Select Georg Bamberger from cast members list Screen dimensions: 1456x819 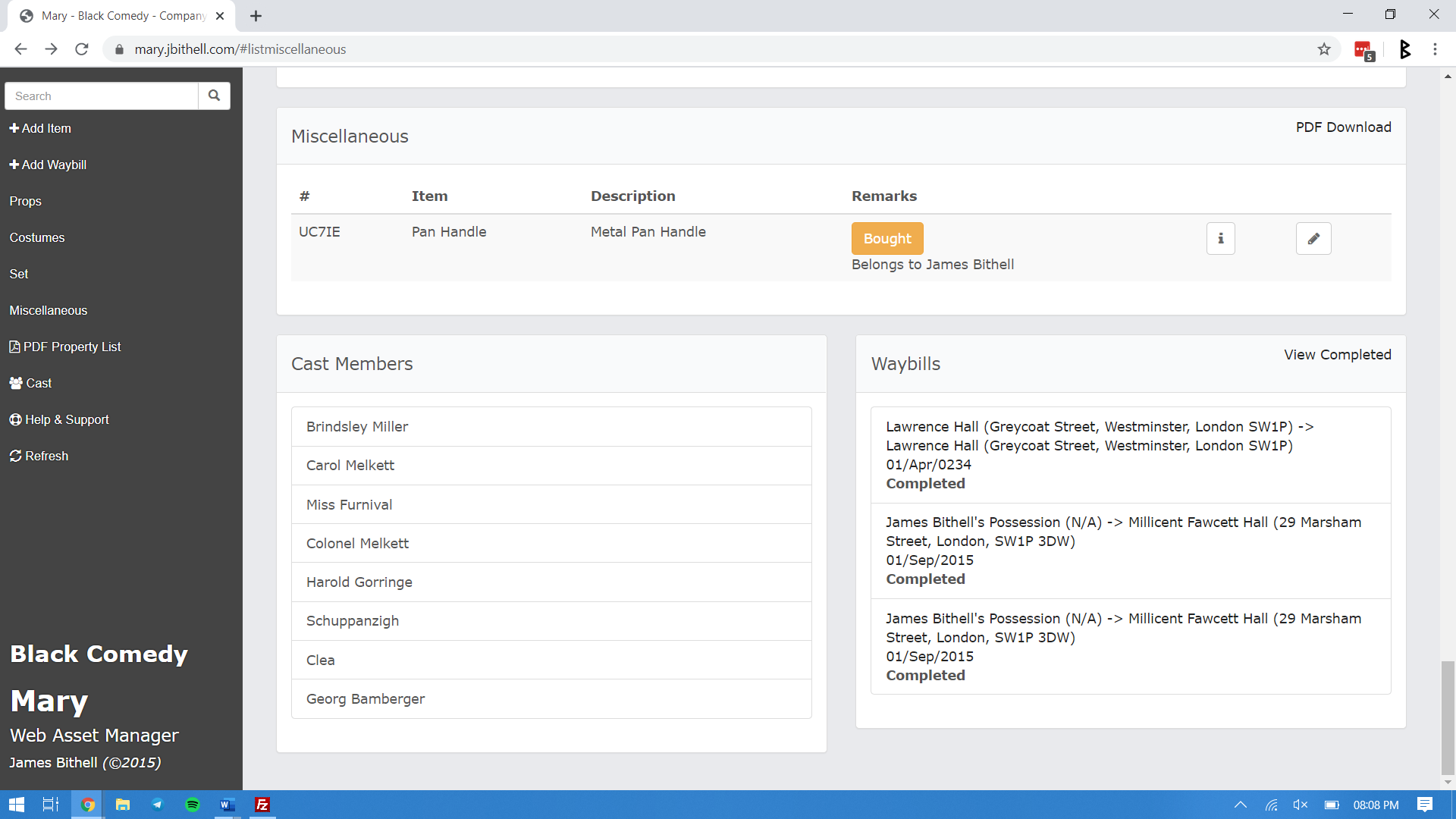[365, 699]
